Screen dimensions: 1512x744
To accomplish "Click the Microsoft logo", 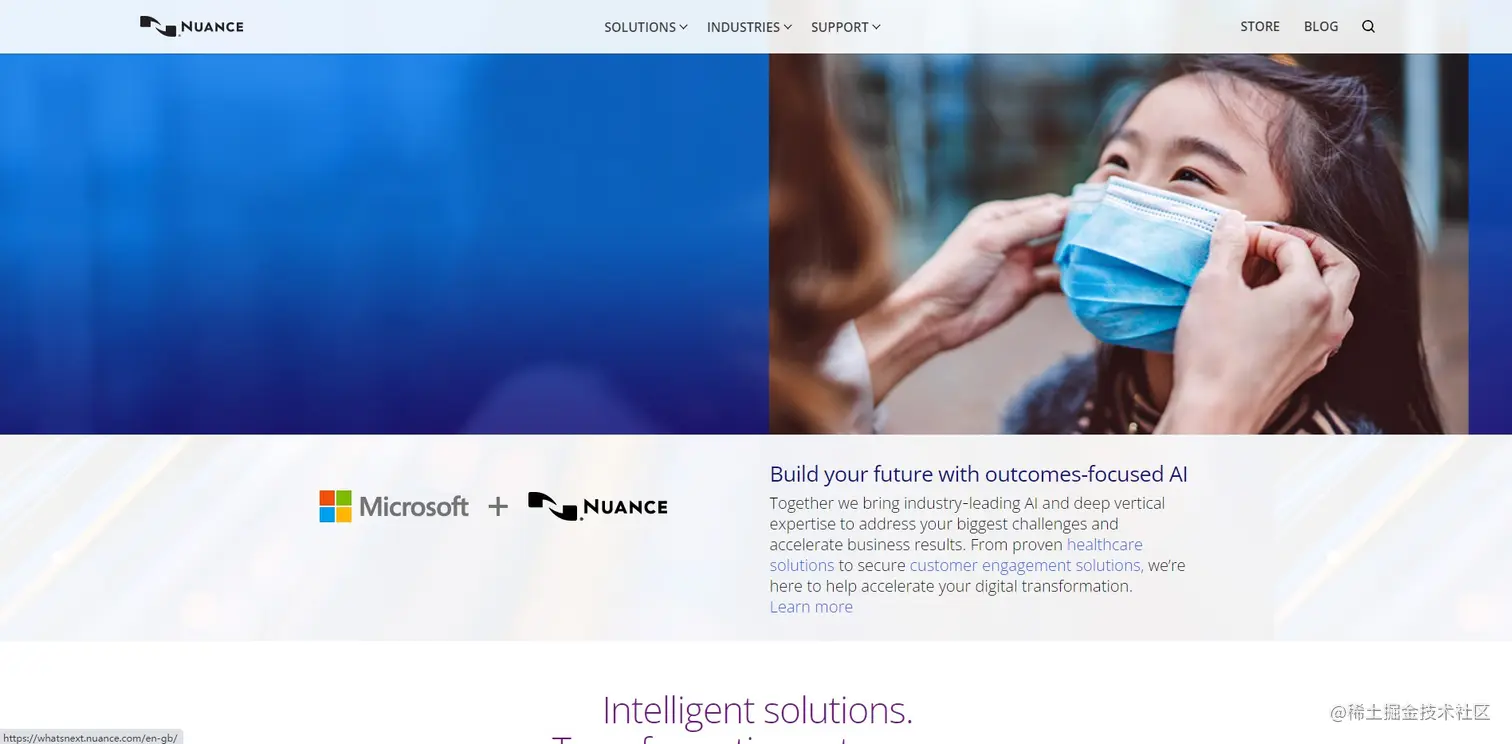I will pos(394,506).
